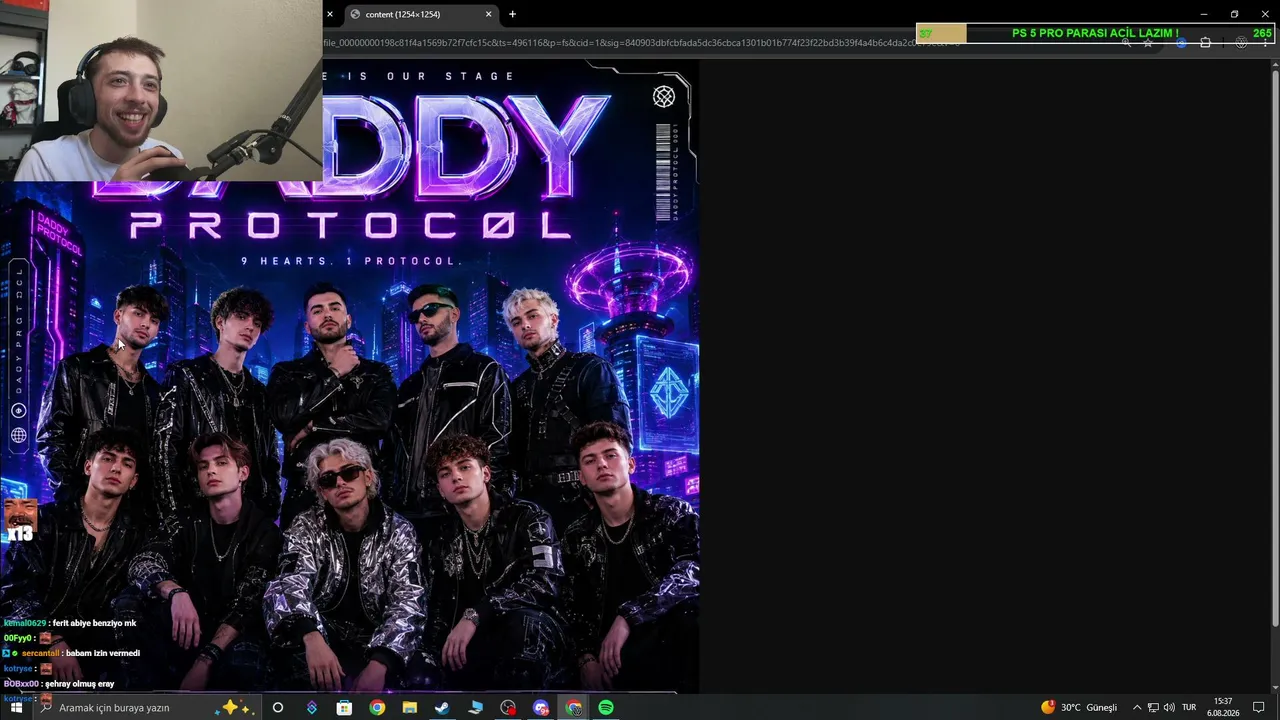The height and width of the screenshot is (720, 1280).
Task: Open Spotify from the taskbar
Action: pos(606,707)
